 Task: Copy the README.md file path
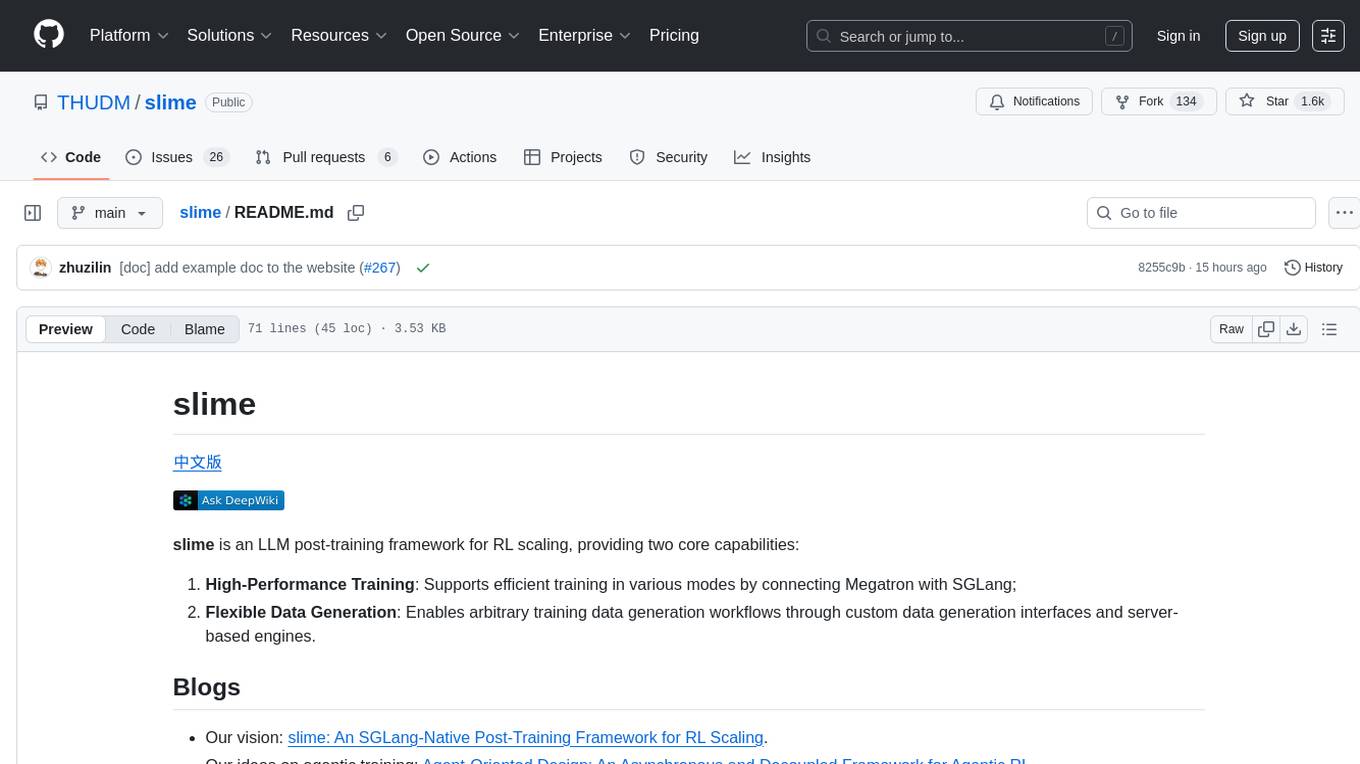tap(355, 213)
